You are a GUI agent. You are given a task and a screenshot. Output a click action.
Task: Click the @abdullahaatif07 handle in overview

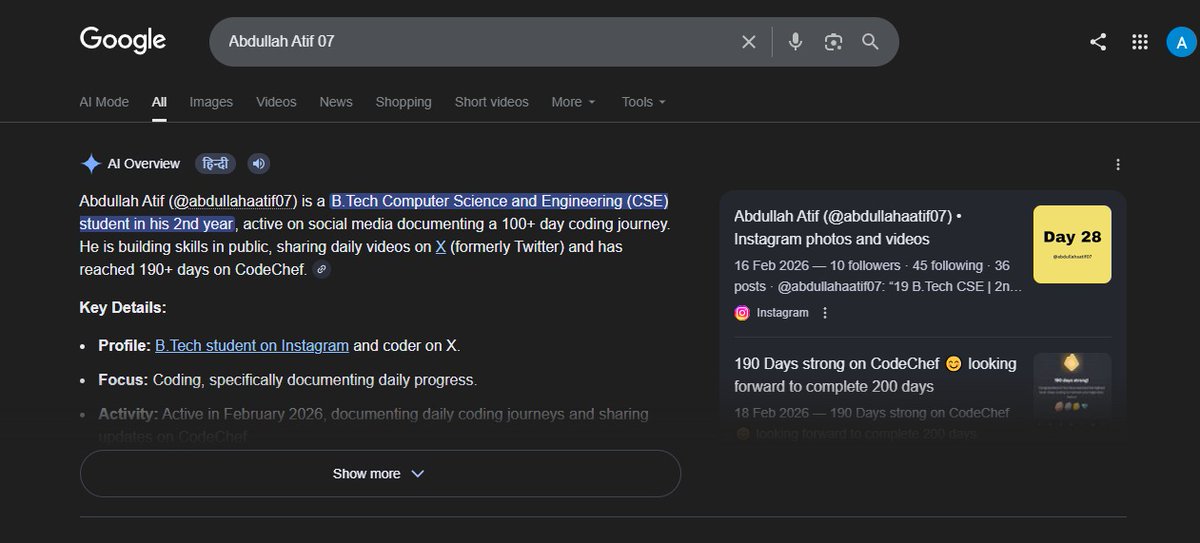click(232, 200)
